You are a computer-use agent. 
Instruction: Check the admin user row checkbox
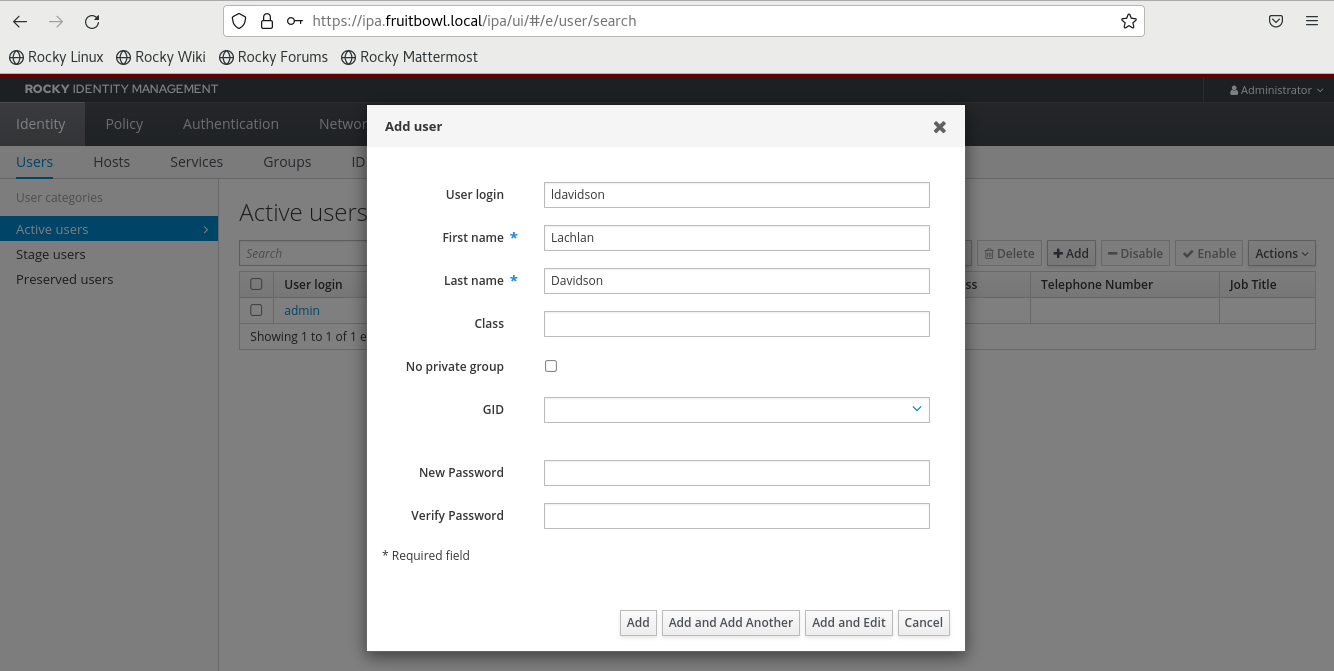pyautogui.click(x=256, y=310)
